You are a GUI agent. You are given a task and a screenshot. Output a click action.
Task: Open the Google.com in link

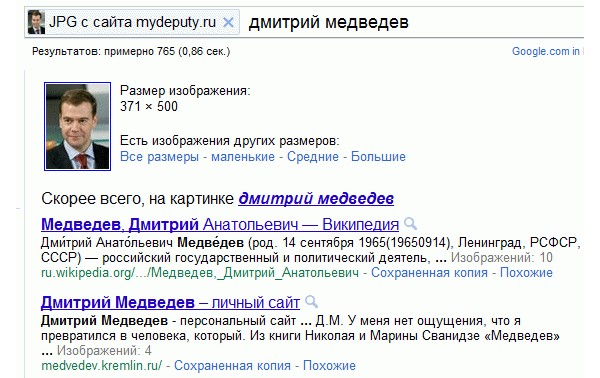pyautogui.click(x=546, y=51)
